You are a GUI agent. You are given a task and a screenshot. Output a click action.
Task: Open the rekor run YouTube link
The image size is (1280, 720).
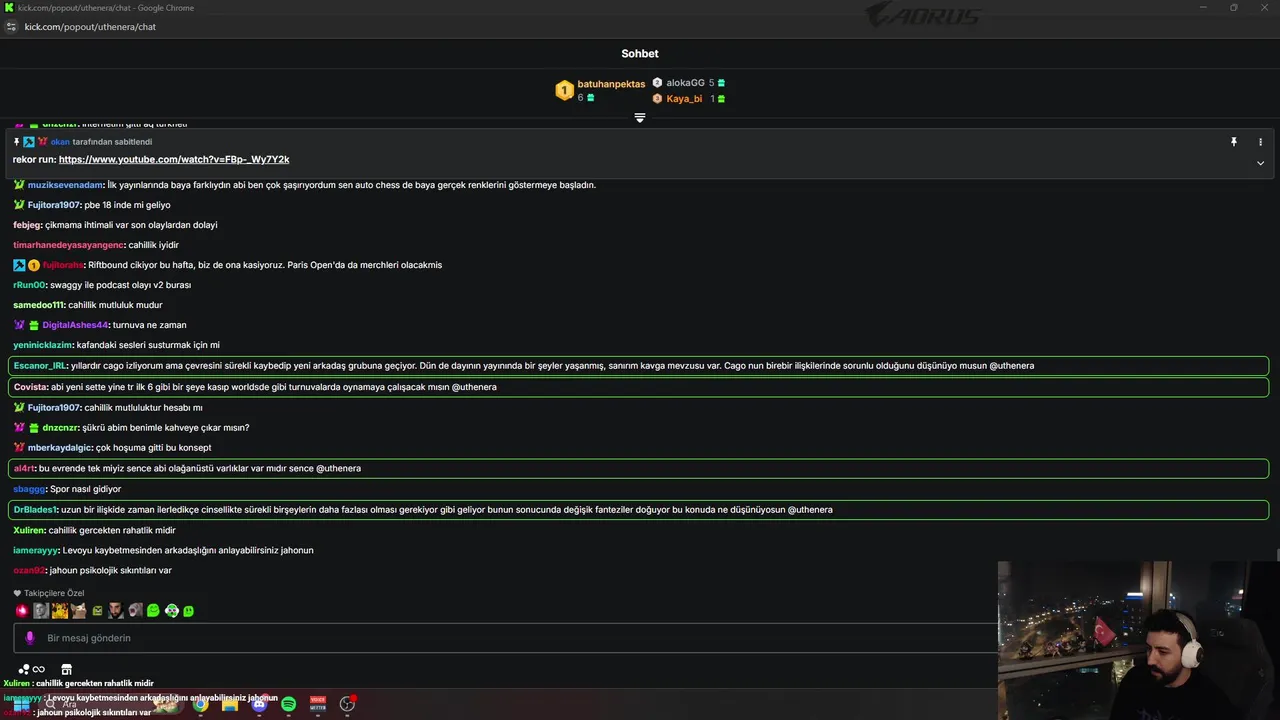[174, 160]
